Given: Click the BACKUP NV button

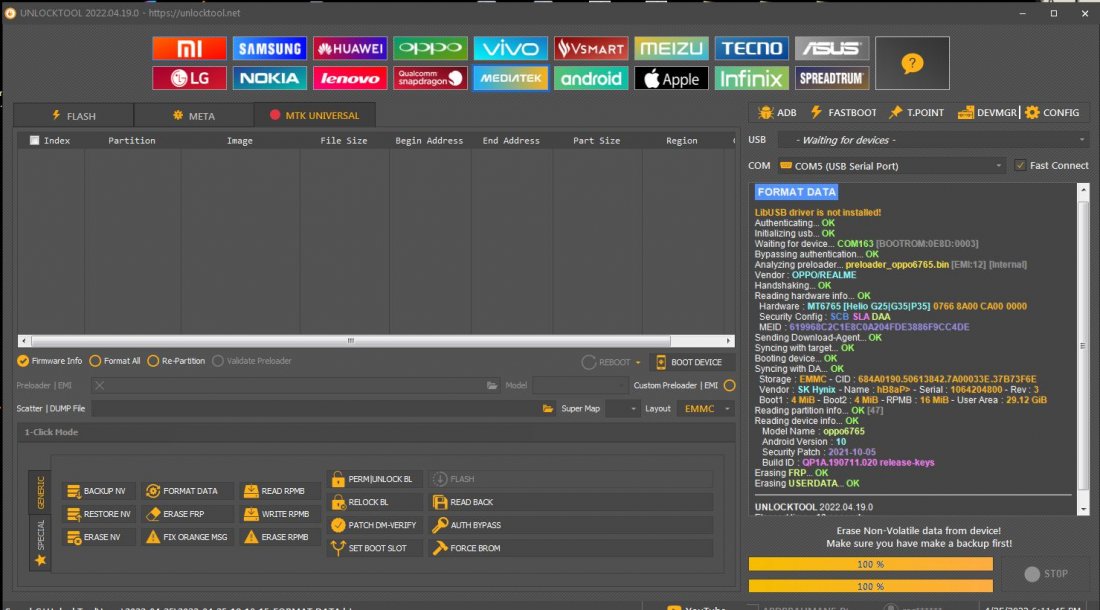Looking at the screenshot, I should coord(98,491).
